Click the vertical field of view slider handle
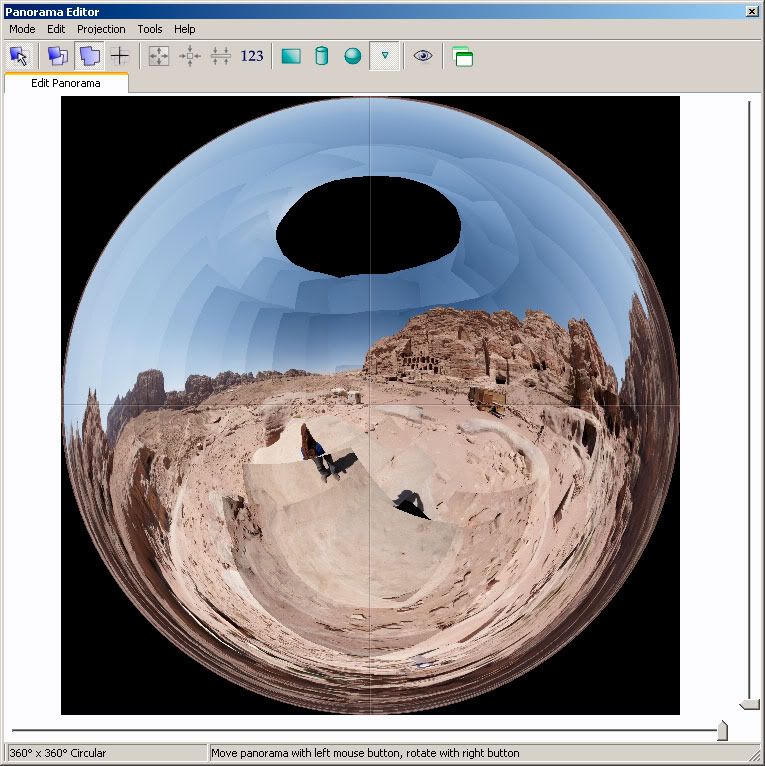 749,704
